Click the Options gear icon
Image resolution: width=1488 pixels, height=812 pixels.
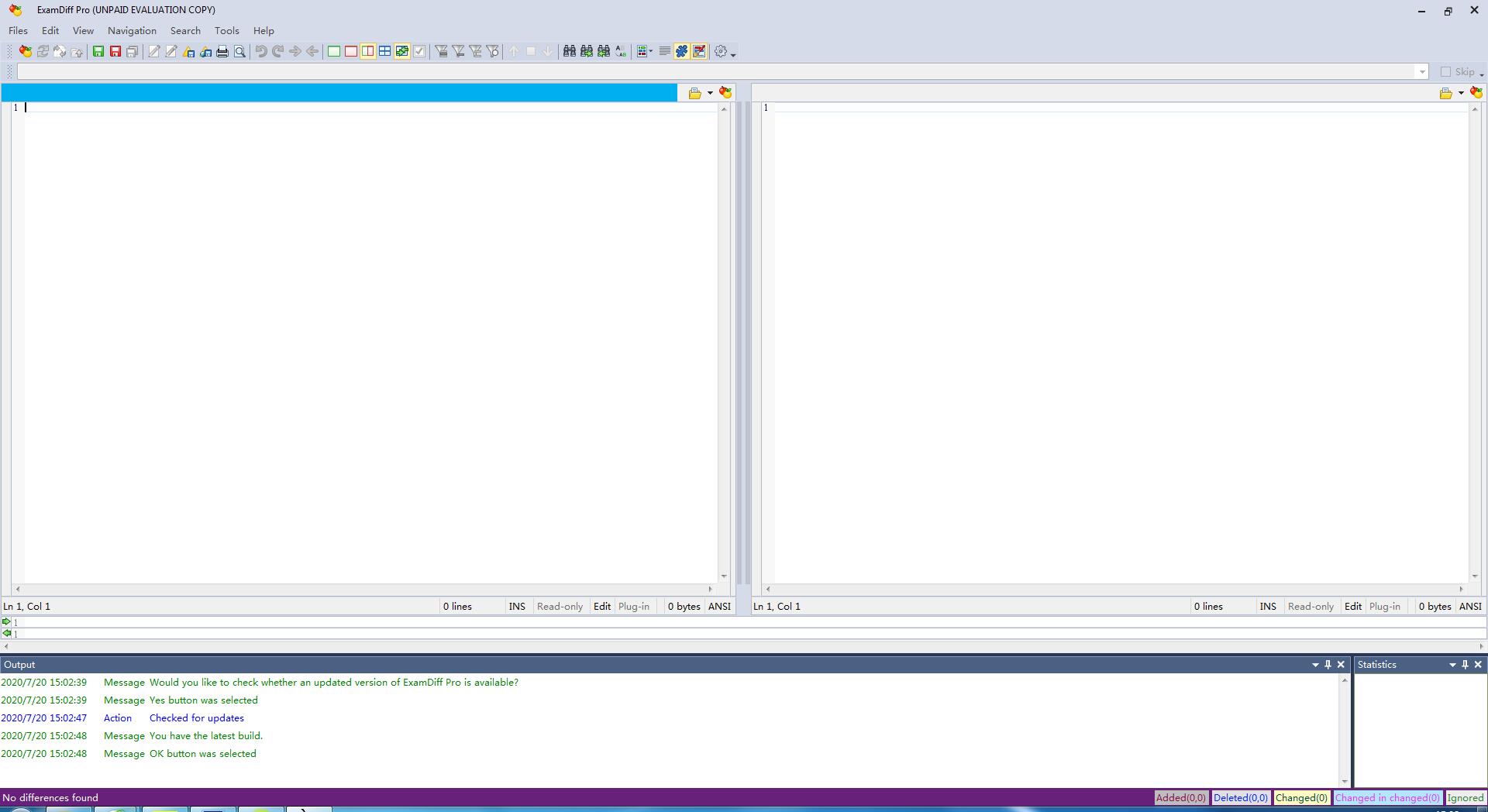[721, 52]
